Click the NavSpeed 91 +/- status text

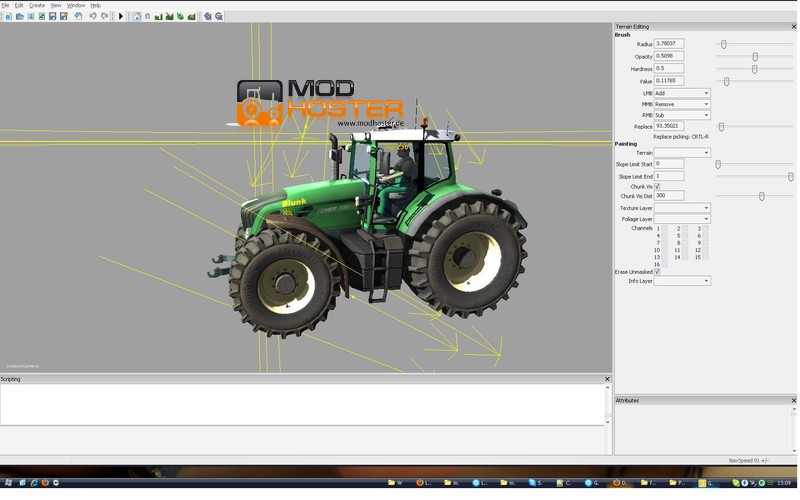[748, 461]
